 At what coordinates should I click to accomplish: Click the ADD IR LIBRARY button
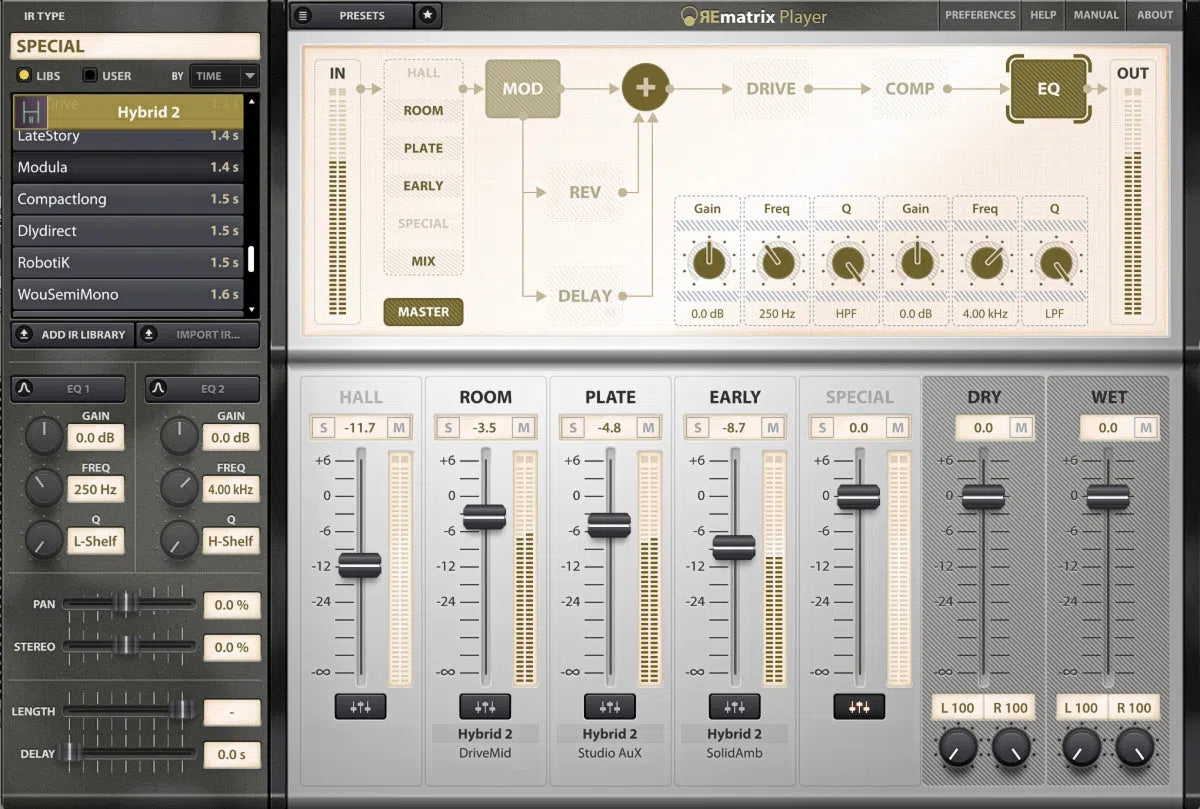(x=71, y=334)
